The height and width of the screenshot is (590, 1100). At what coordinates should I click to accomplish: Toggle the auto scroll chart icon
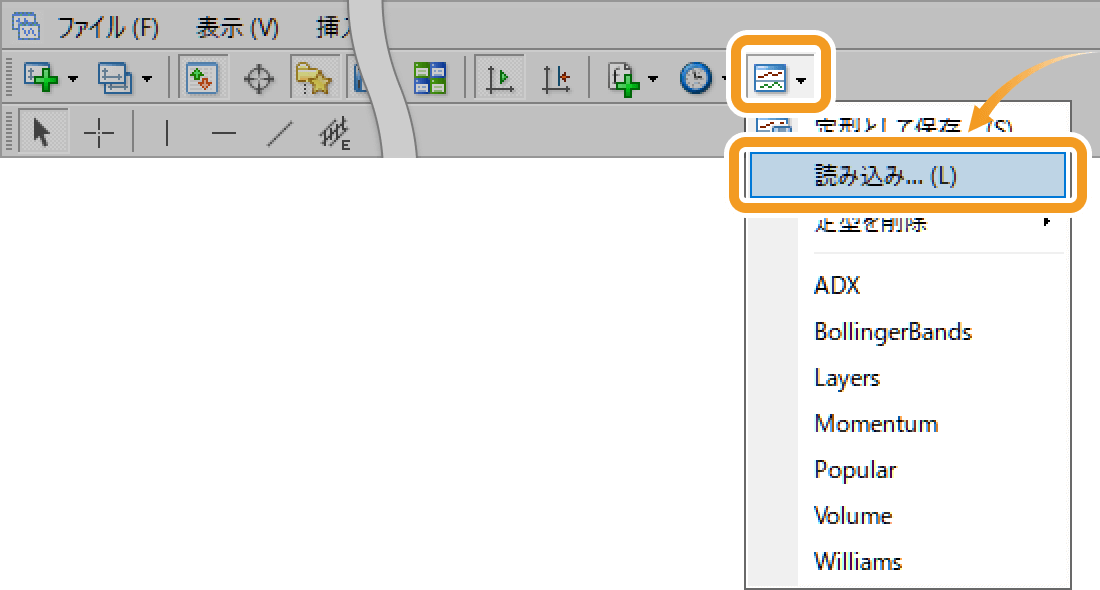tap(499, 78)
